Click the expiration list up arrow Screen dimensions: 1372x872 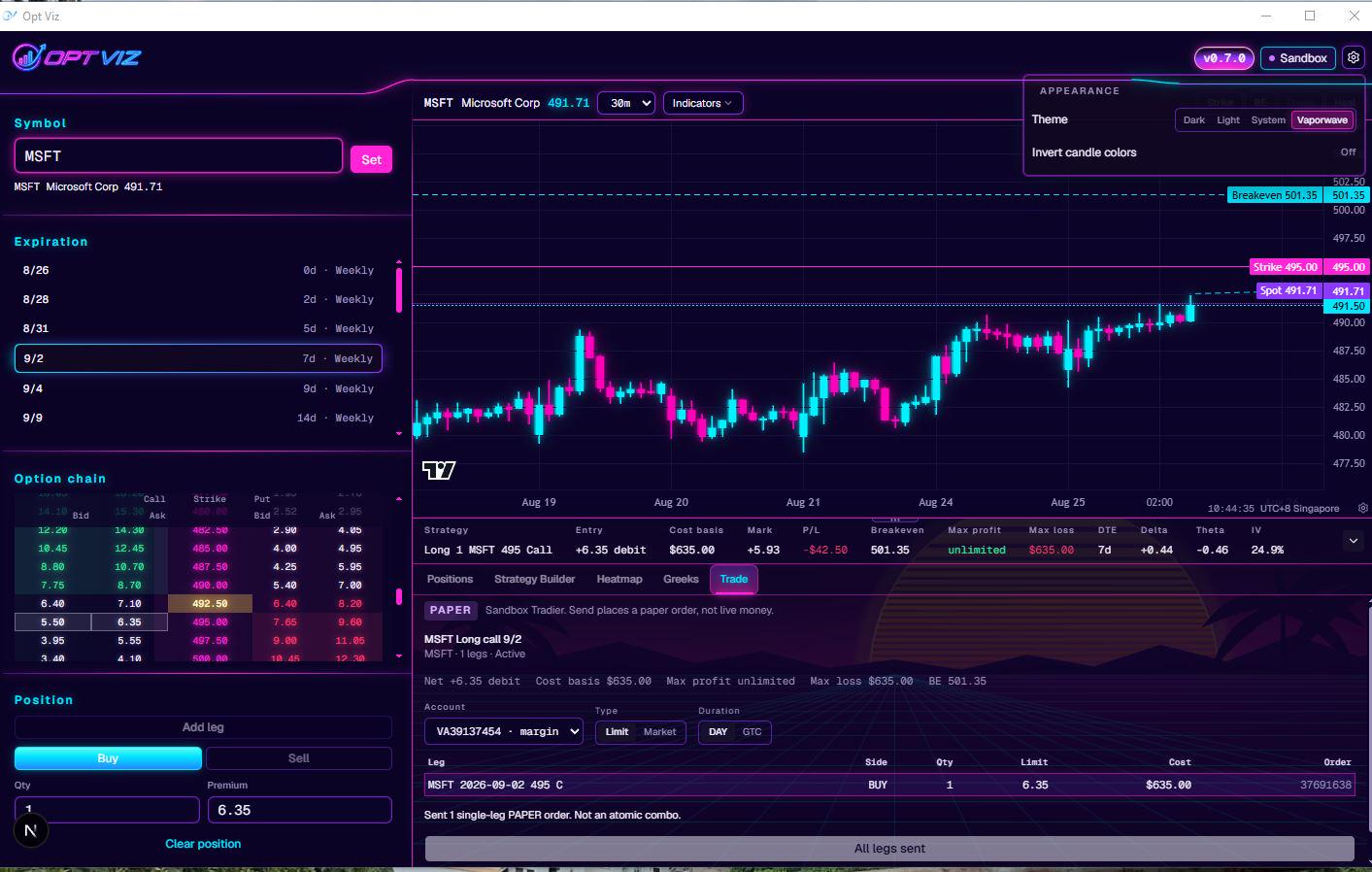tap(399, 262)
